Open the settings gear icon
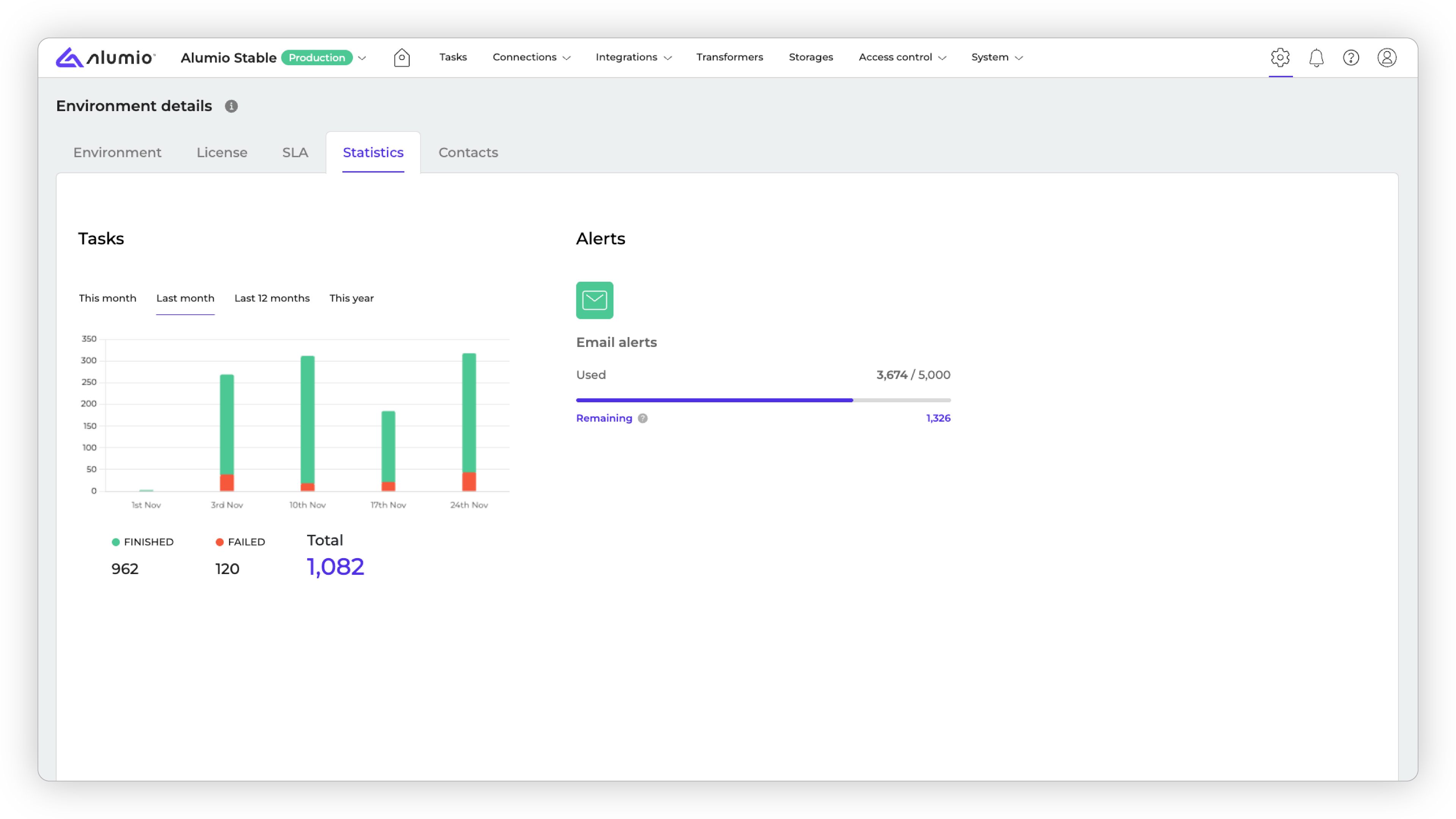 (x=1280, y=58)
